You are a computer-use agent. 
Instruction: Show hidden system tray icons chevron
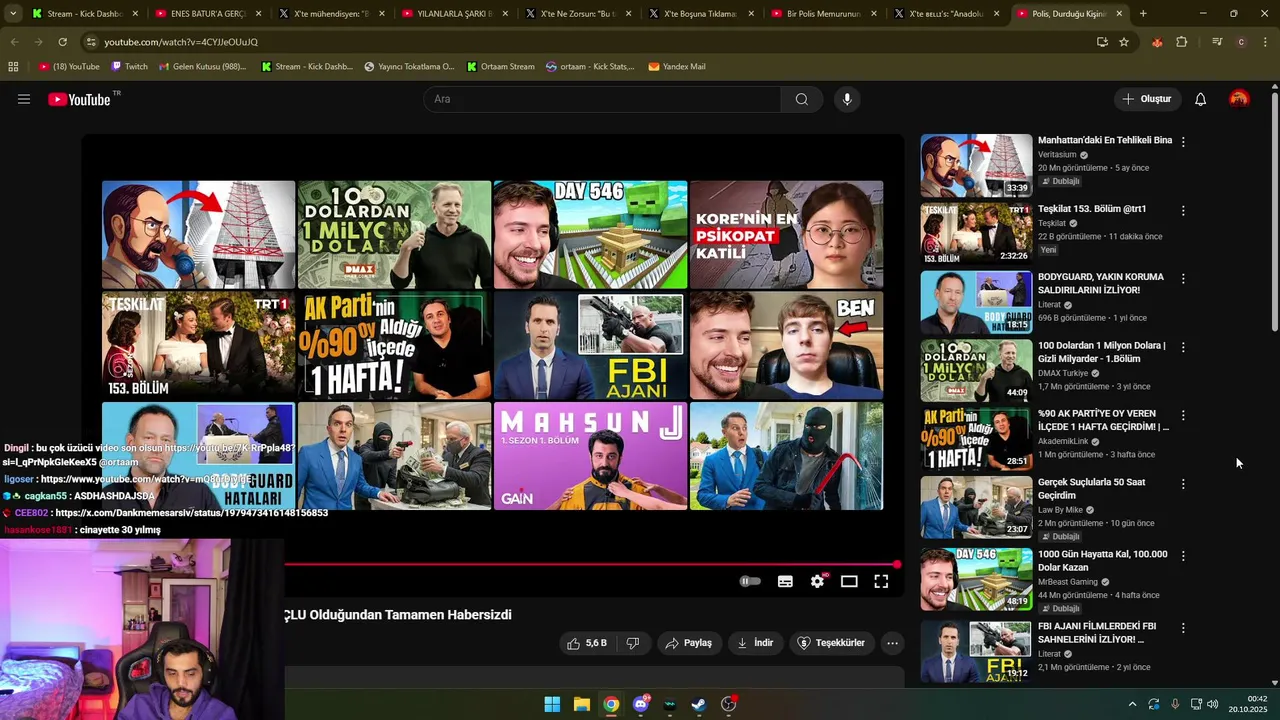pos(1132,704)
